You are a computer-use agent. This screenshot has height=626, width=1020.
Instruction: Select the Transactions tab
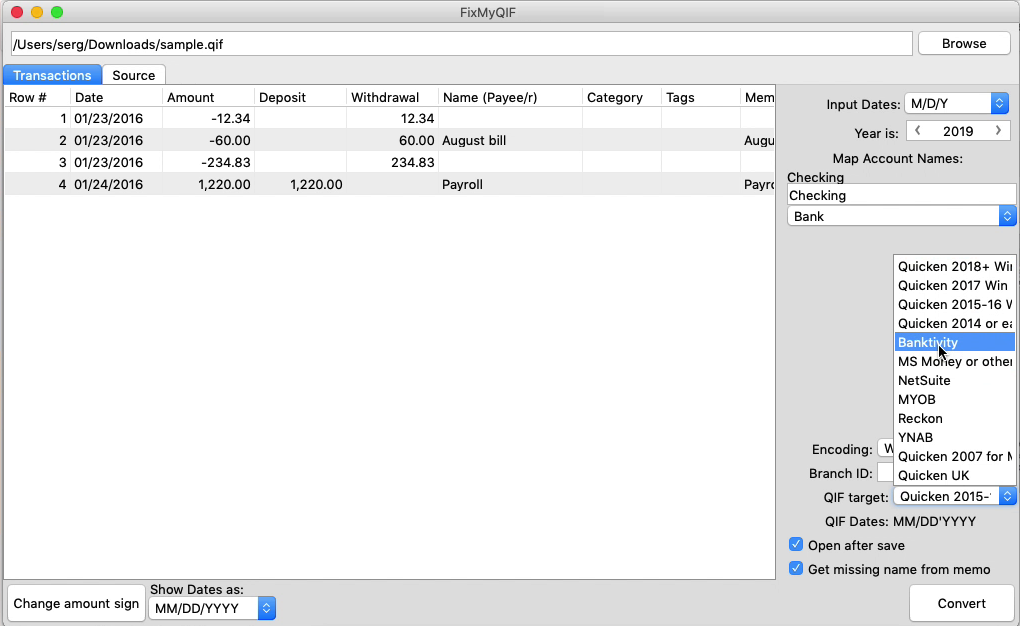click(x=52, y=75)
